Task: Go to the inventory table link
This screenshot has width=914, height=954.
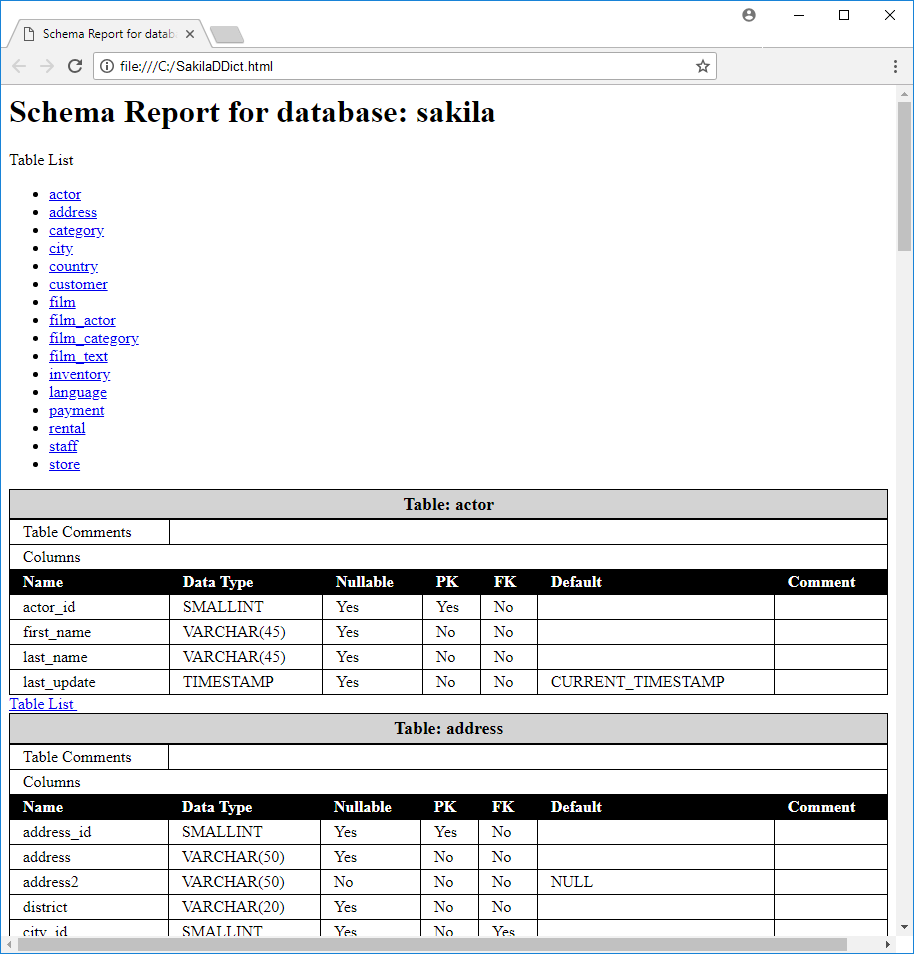Action: [x=79, y=374]
